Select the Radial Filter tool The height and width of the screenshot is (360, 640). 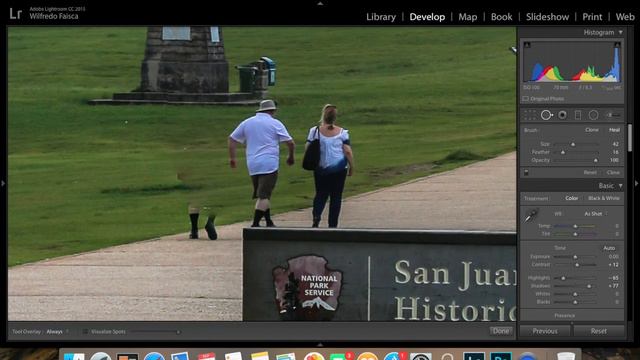click(593, 116)
